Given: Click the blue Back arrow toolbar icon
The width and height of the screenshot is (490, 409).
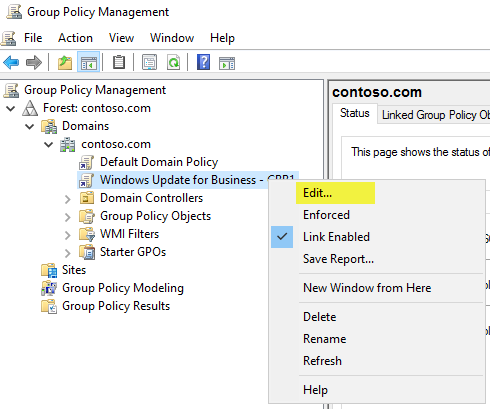Looking at the screenshot, I should click(11, 62).
